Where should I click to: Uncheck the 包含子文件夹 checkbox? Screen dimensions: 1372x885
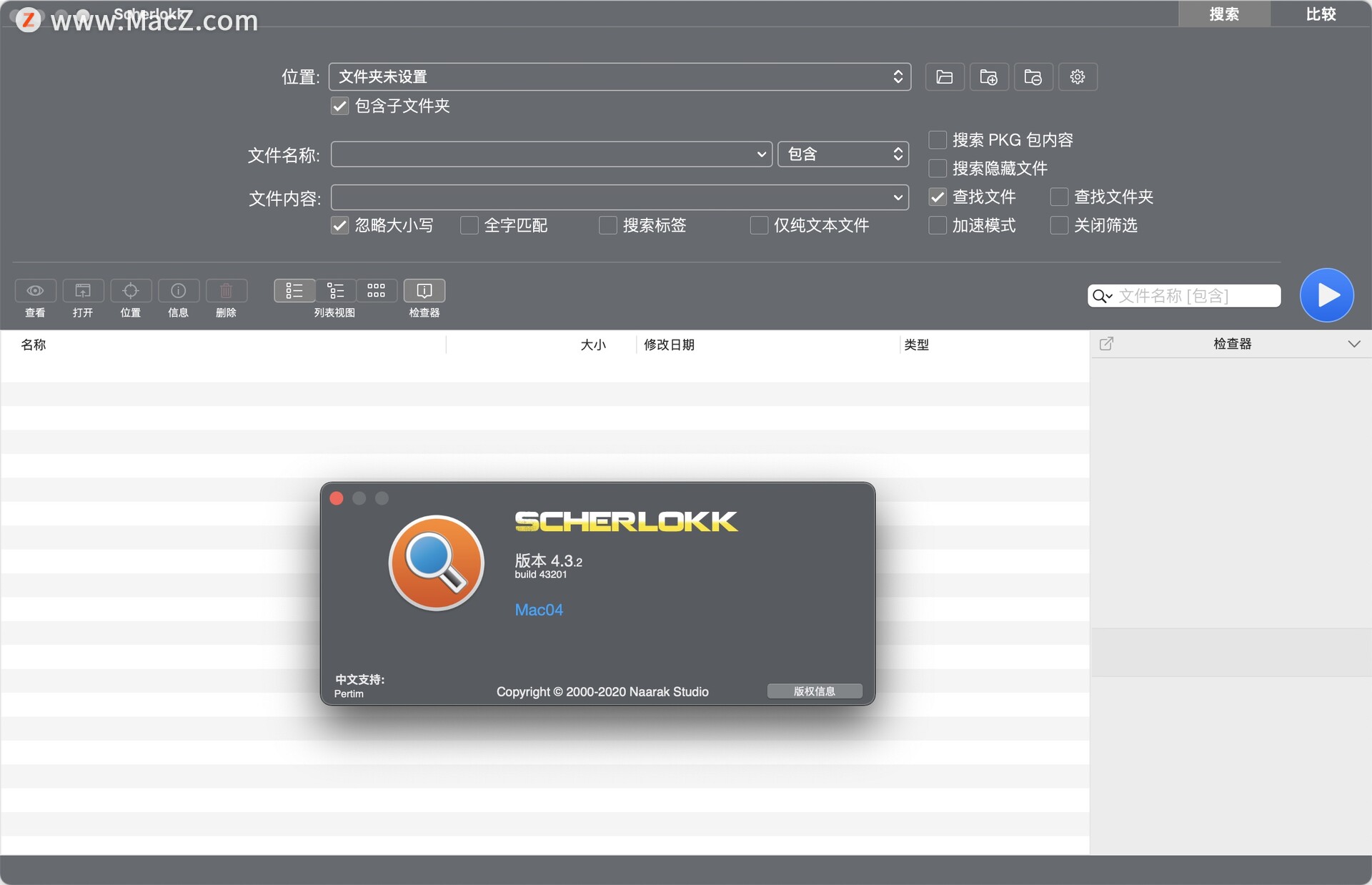coord(339,107)
